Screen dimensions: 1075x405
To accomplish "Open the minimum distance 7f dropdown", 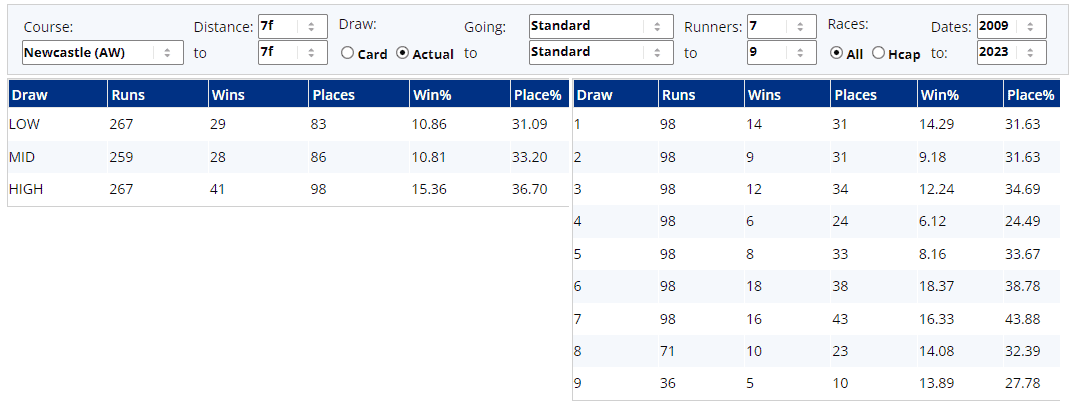I will coord(292,26).
